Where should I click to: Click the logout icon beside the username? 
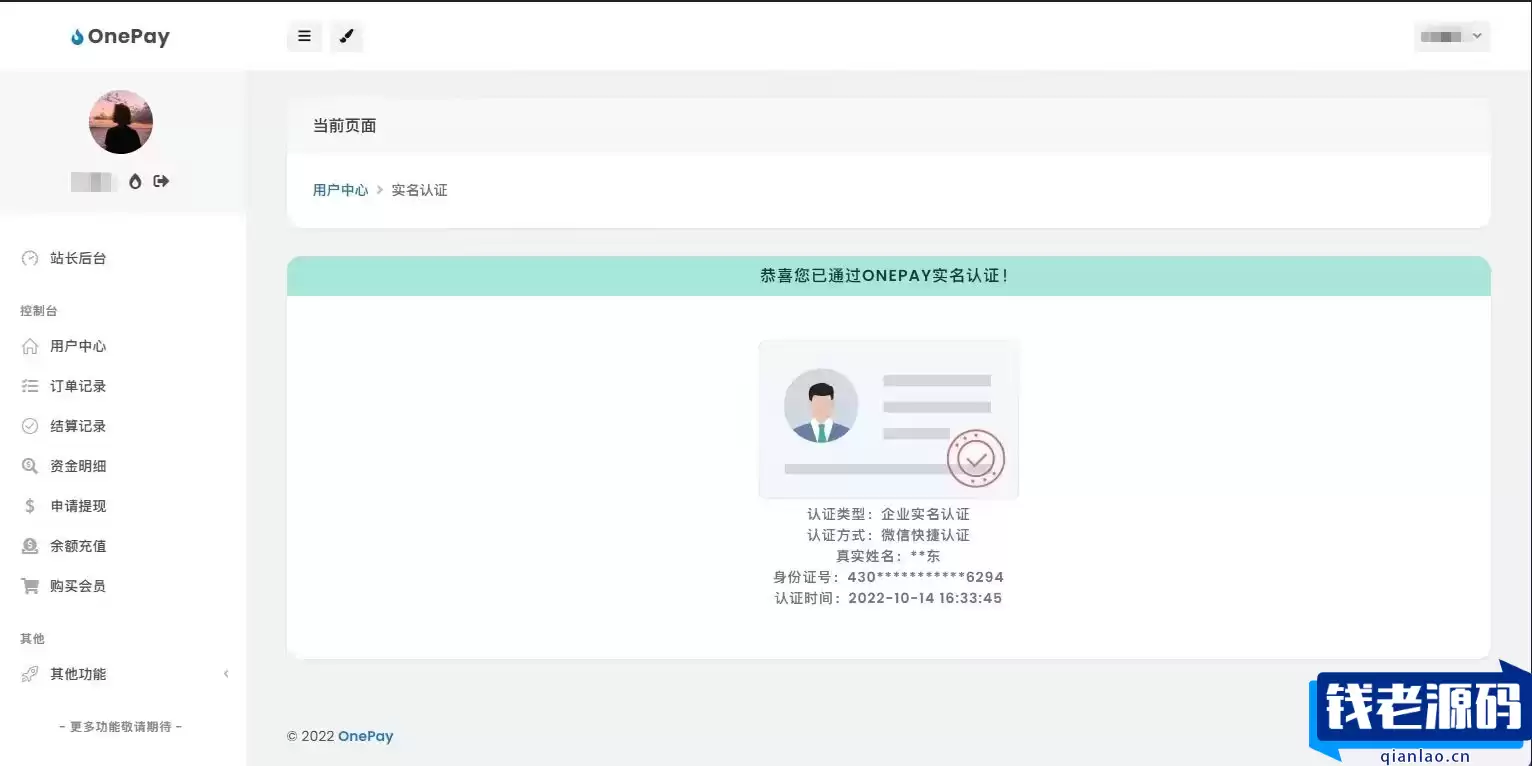pyautogui.click(x=161, y=181)
